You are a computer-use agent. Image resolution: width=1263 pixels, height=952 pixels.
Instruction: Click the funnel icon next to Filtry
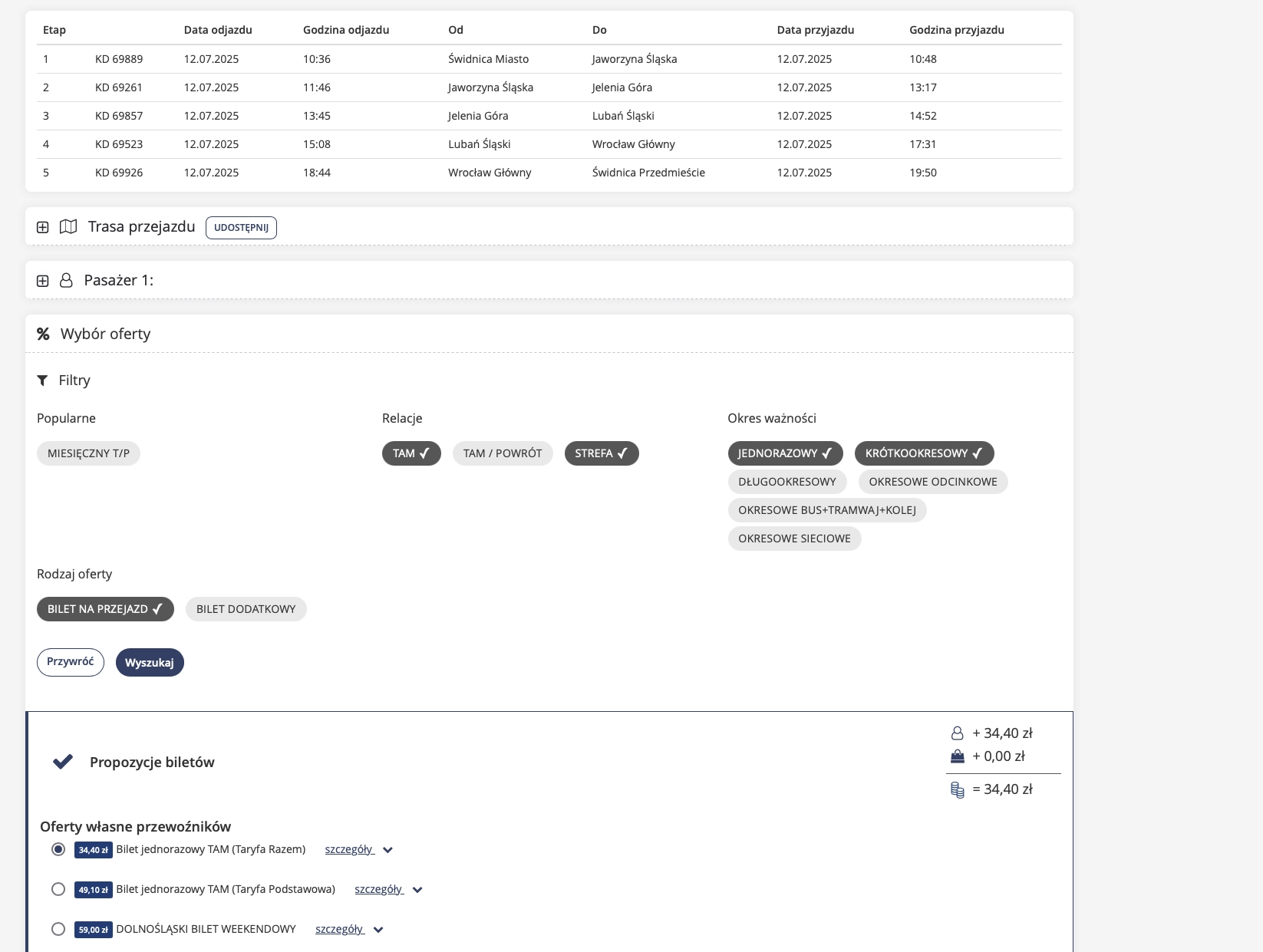coord(42,380)
